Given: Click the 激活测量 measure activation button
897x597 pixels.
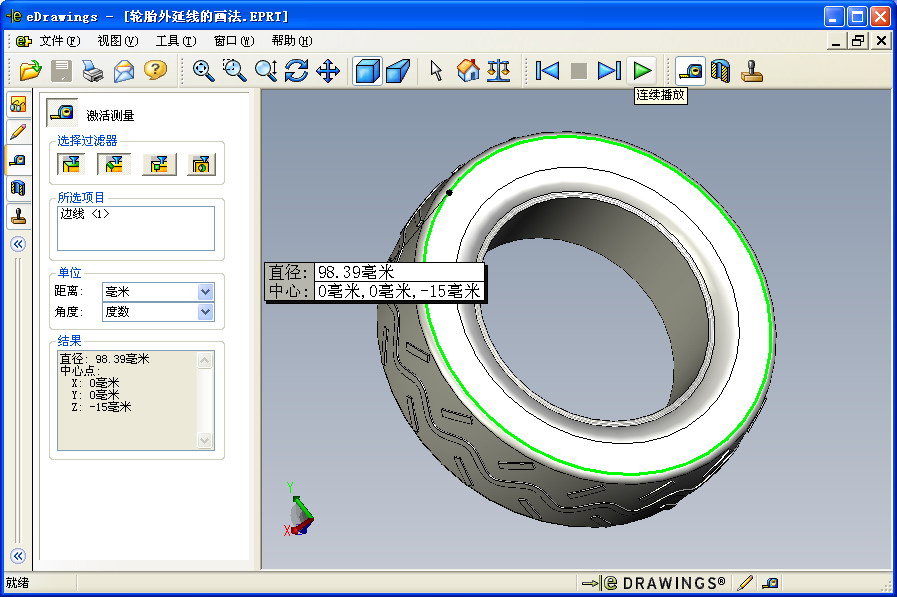Looking at the screenshot, I should (62, 112).
